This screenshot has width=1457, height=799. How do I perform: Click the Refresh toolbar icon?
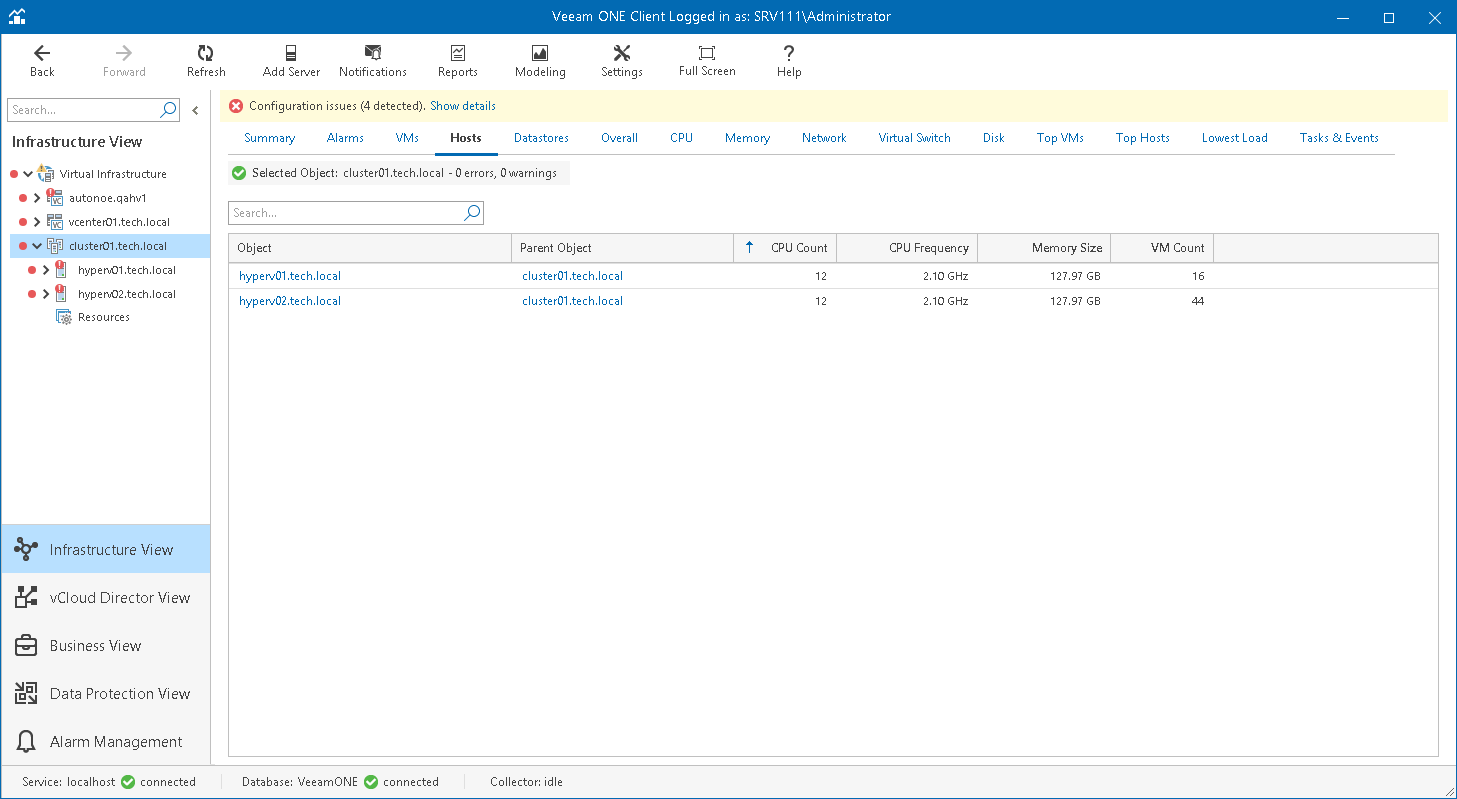pyautogui.click(x=206, y=60)
